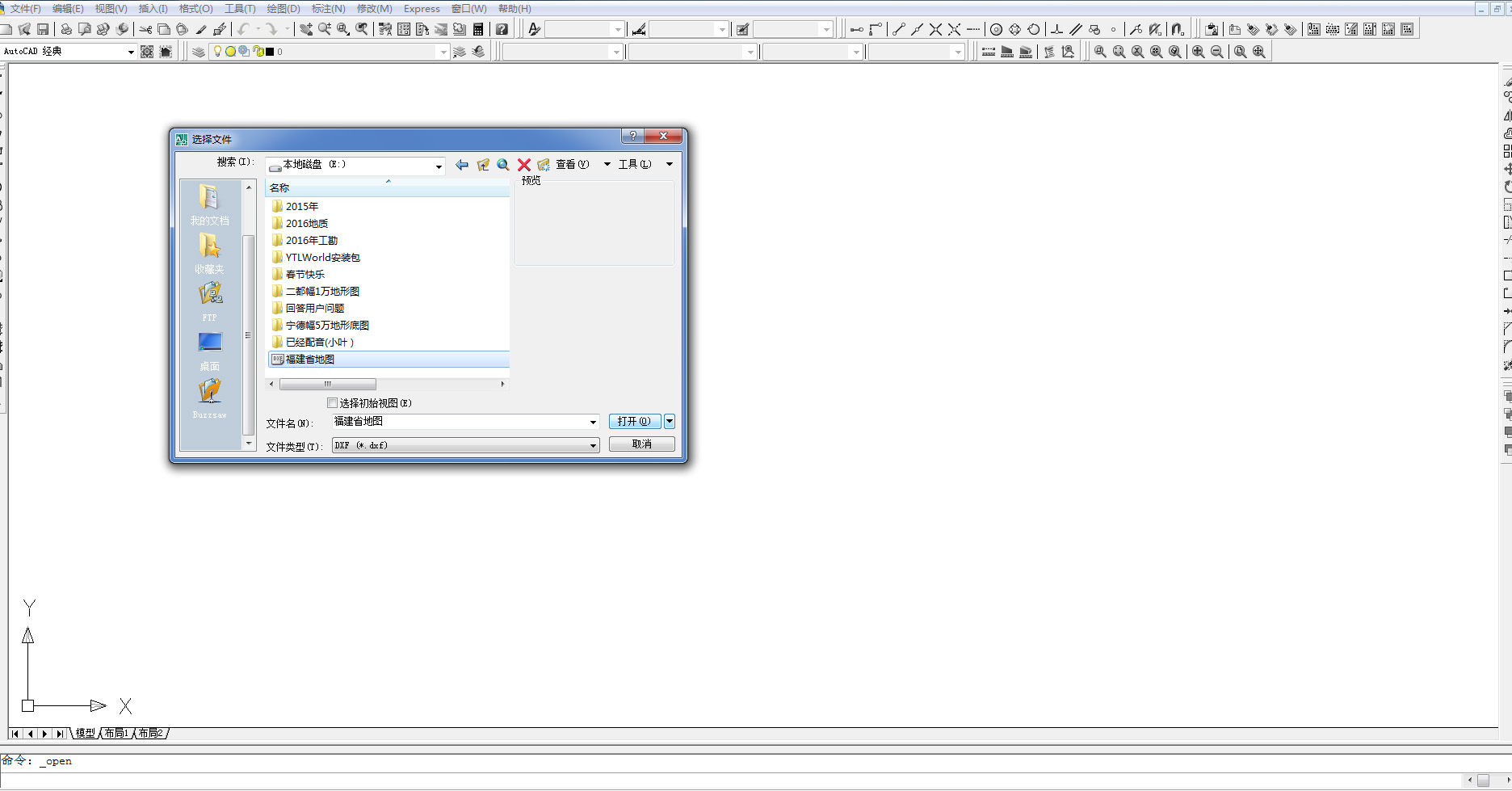Expand the text style dropdown in toolbar
The width and height of the screenshot is (1512, 791).
pos(618,29)
